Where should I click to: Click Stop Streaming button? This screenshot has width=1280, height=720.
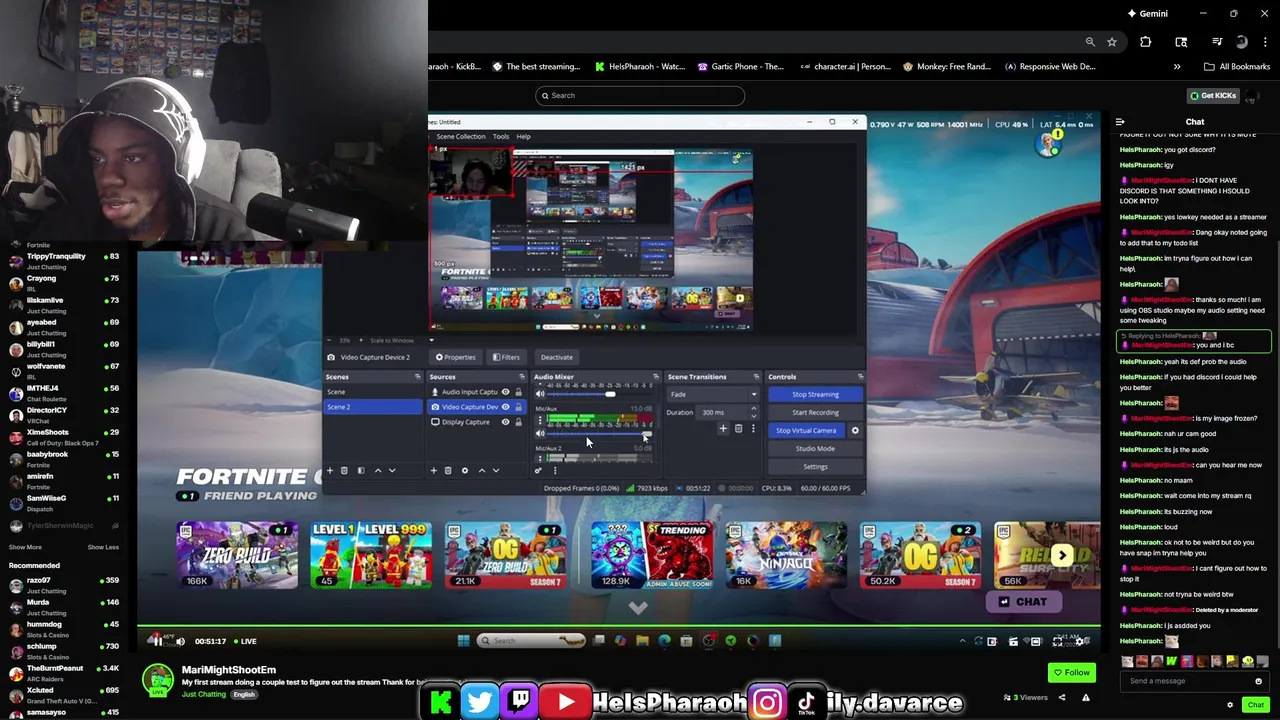click(x=816, y=394)
